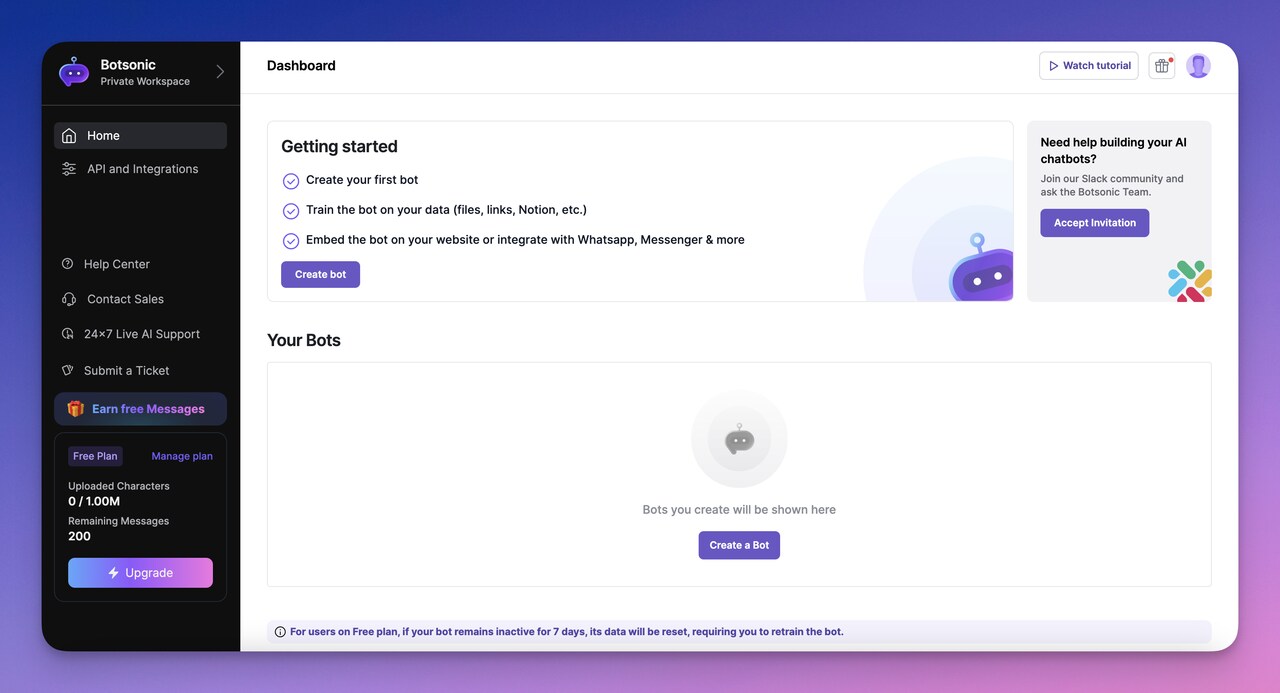Click the API and Integrations sliders icon
The height and width of the screenshot is (693, 1280).
66,168
